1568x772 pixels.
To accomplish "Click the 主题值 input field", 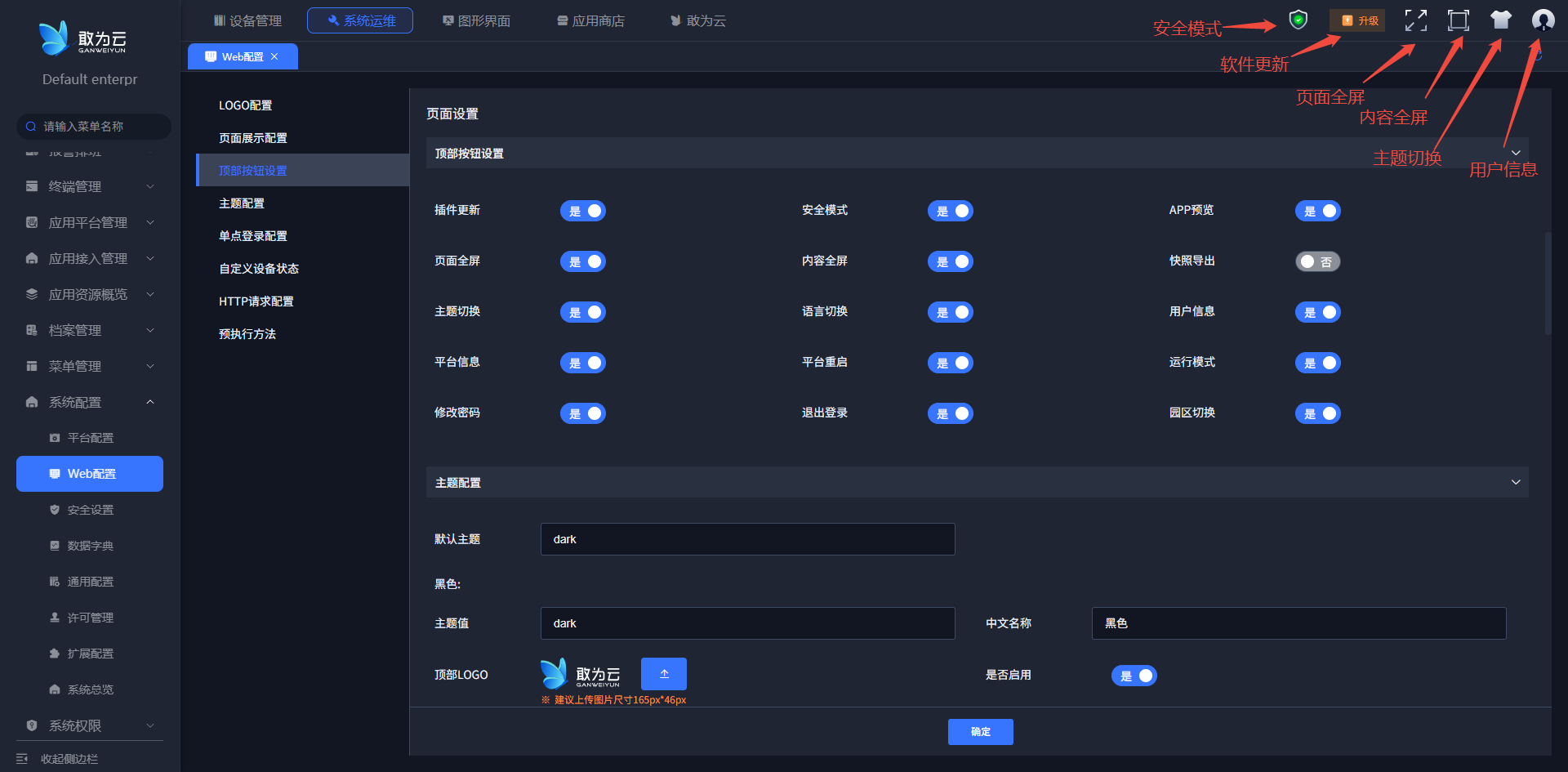I will click(747, 623).
